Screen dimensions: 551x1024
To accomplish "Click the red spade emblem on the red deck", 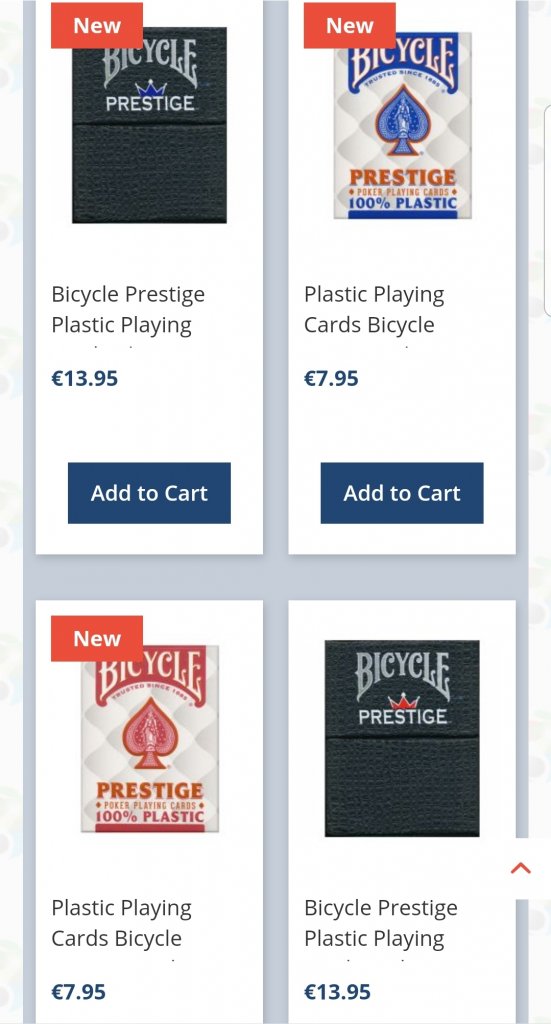I will 150,732.
